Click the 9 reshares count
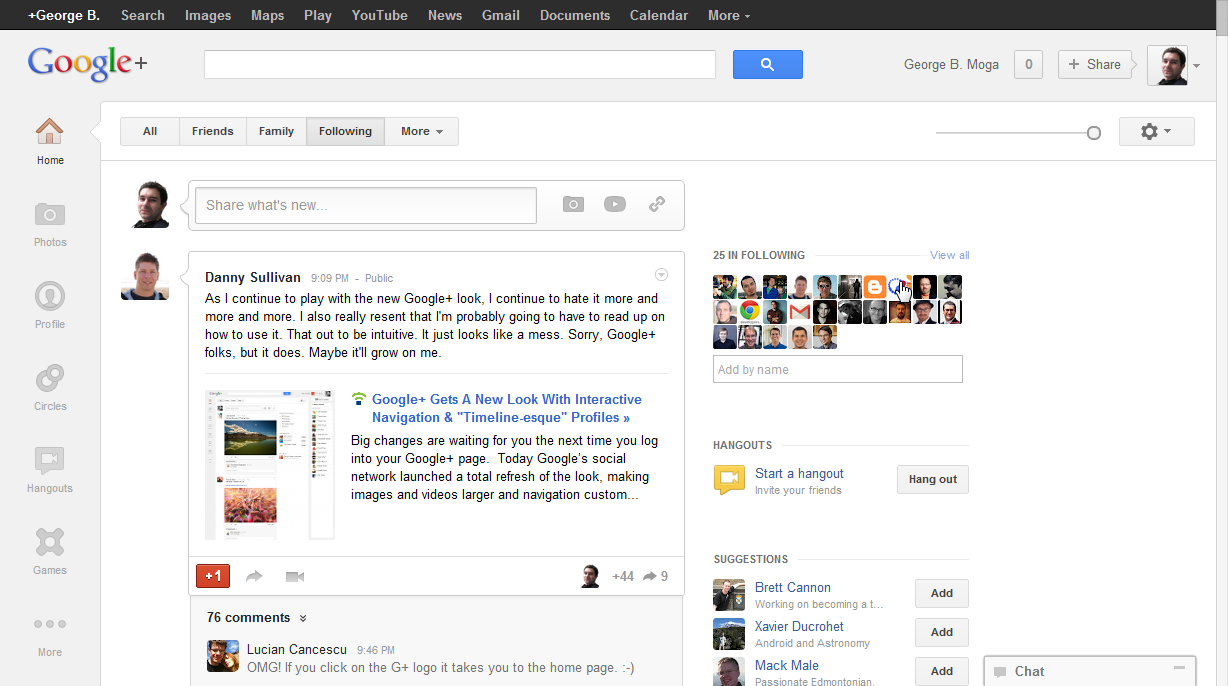The image size is (1228, 686). coord(656,576)
